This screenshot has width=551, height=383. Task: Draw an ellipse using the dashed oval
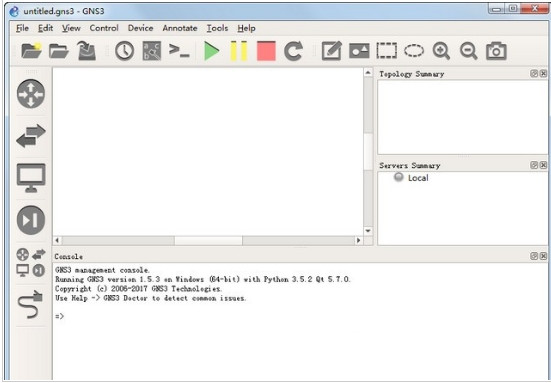[414, 51]
